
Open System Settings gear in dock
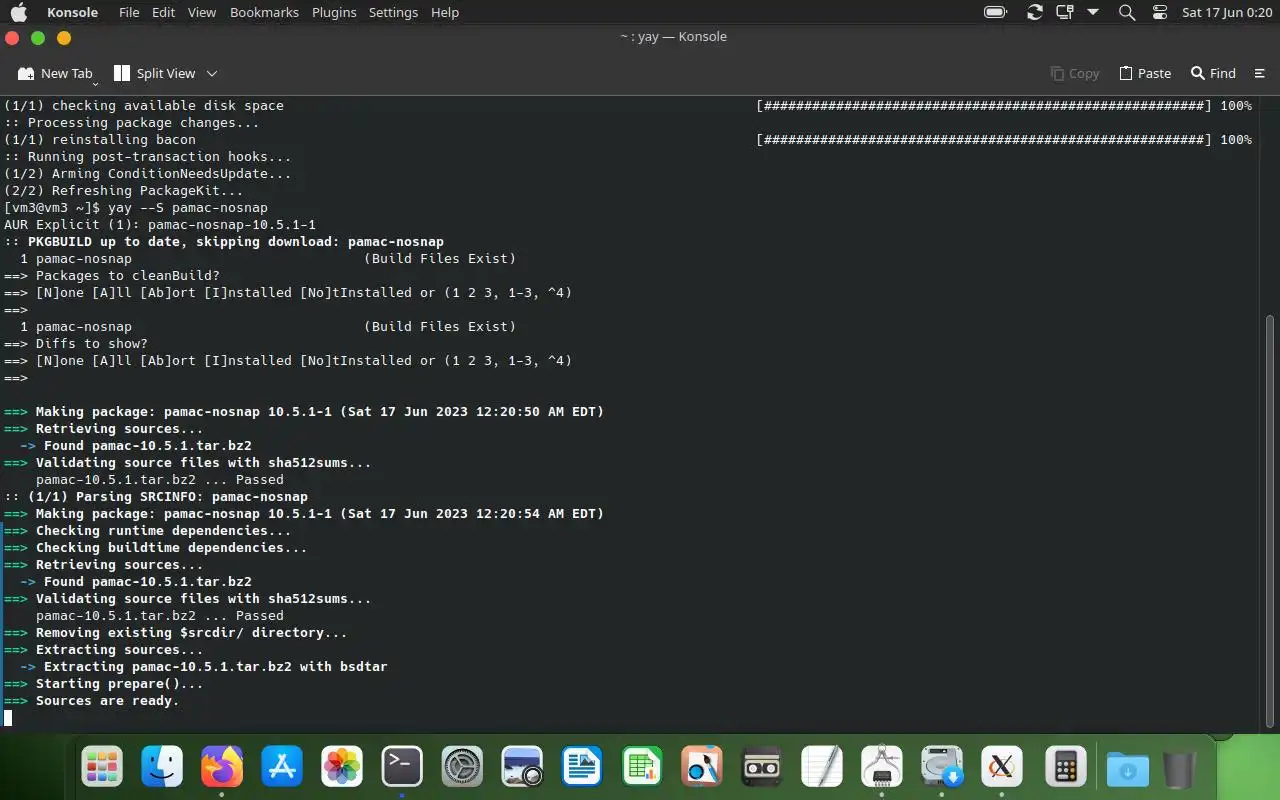click(462, 767)
